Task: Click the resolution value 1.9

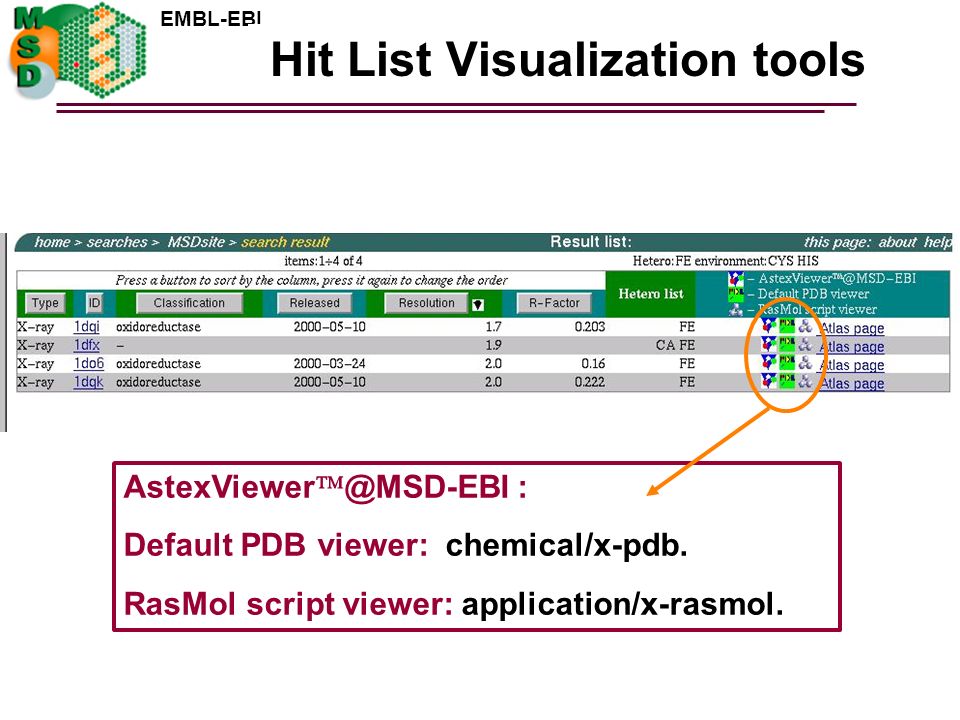Action: [493, 345]
